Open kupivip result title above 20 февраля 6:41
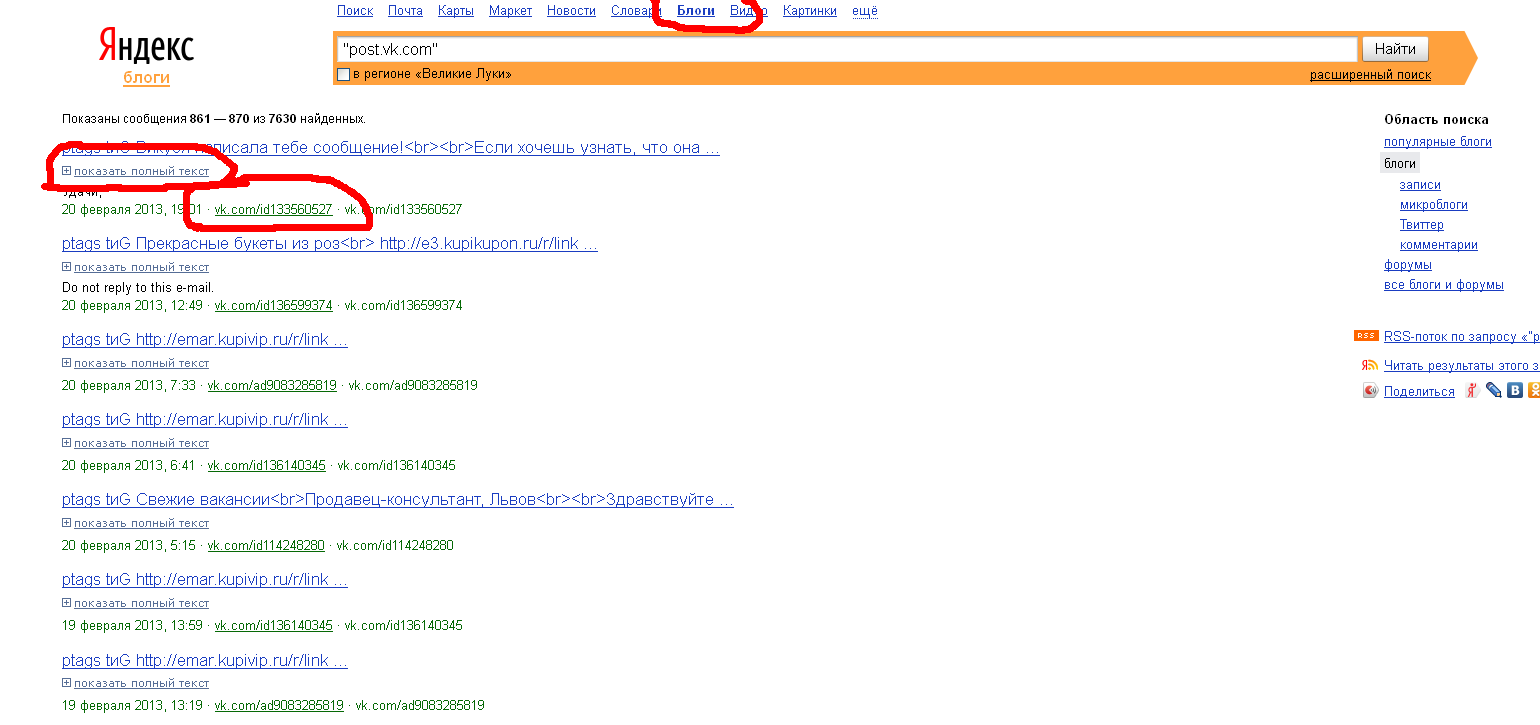The height and width of the screenshot is (725, 1540). [x=205, y=420]
